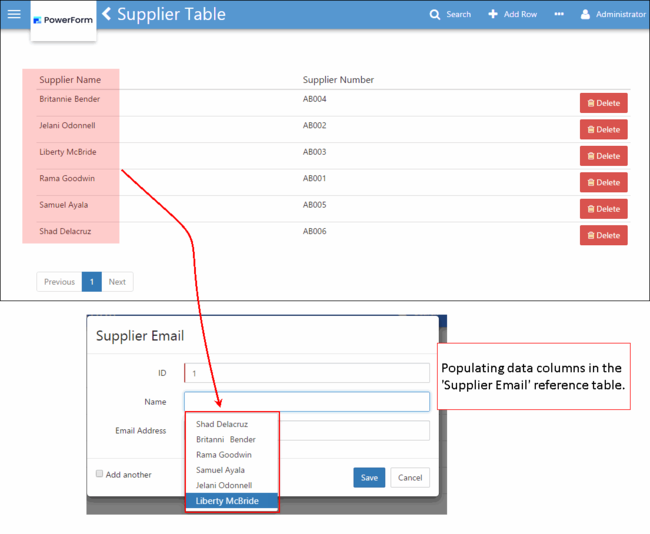
Task: Click the Add Row label
Action: click(520, 14)
